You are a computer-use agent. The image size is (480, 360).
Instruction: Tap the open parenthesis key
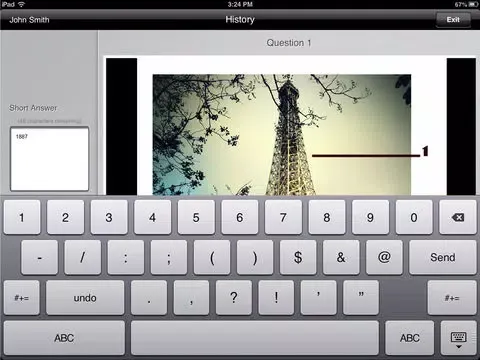(x=212, y=257)
